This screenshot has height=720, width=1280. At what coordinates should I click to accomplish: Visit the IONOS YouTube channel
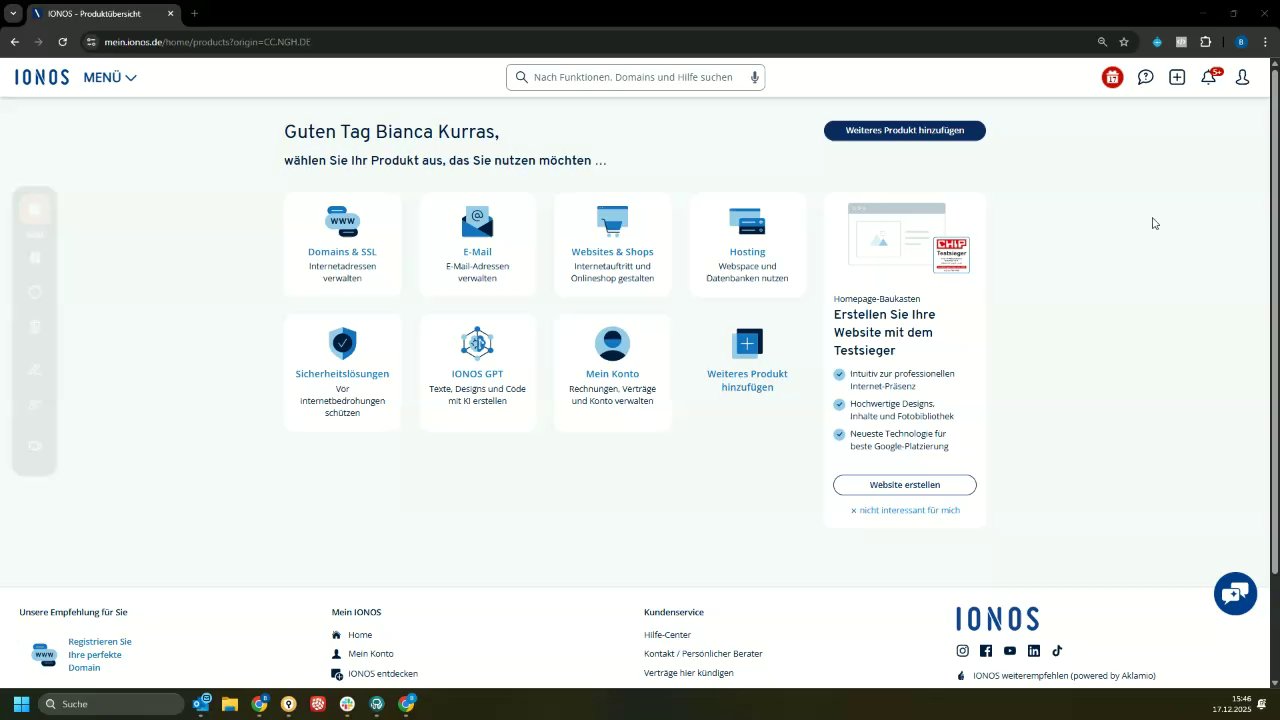[x=1010, y=651]
